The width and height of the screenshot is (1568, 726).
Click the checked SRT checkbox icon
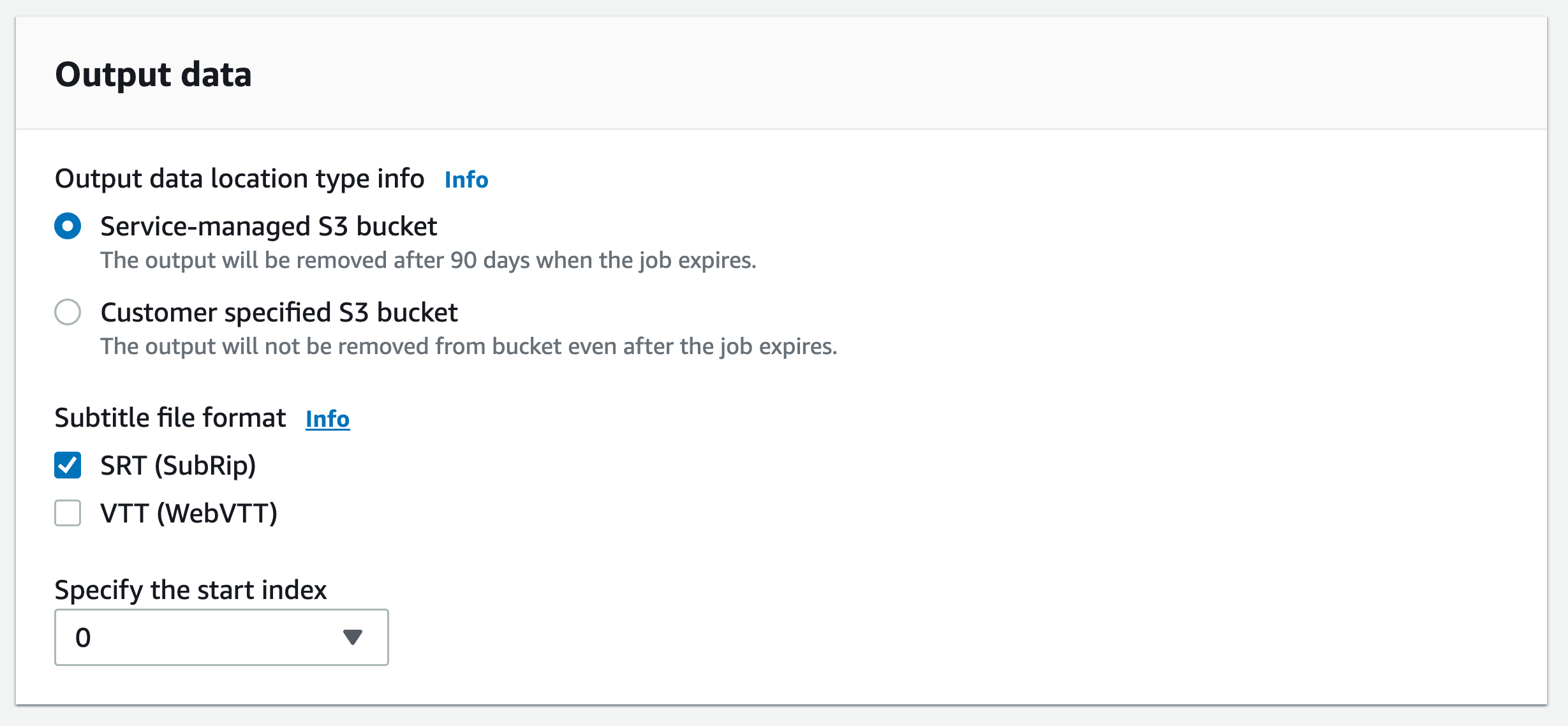tap(68, 465)
